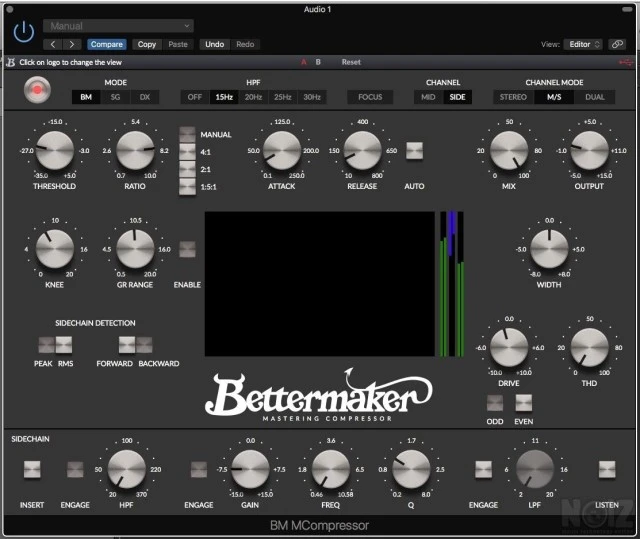This screenshot has width=640, height=539.
Task: Select the MID channel
Action: (428, 97)
